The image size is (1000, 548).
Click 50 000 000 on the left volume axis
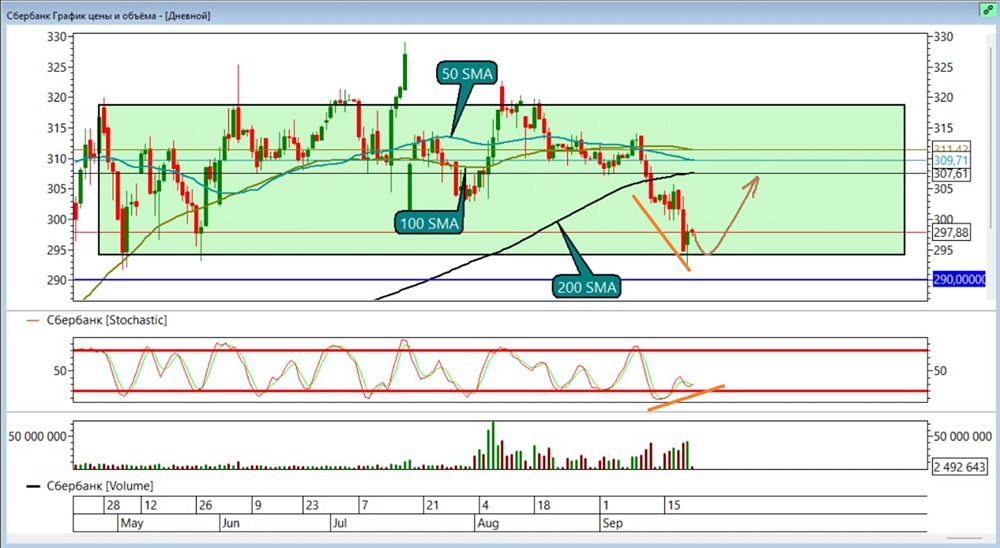37,436
